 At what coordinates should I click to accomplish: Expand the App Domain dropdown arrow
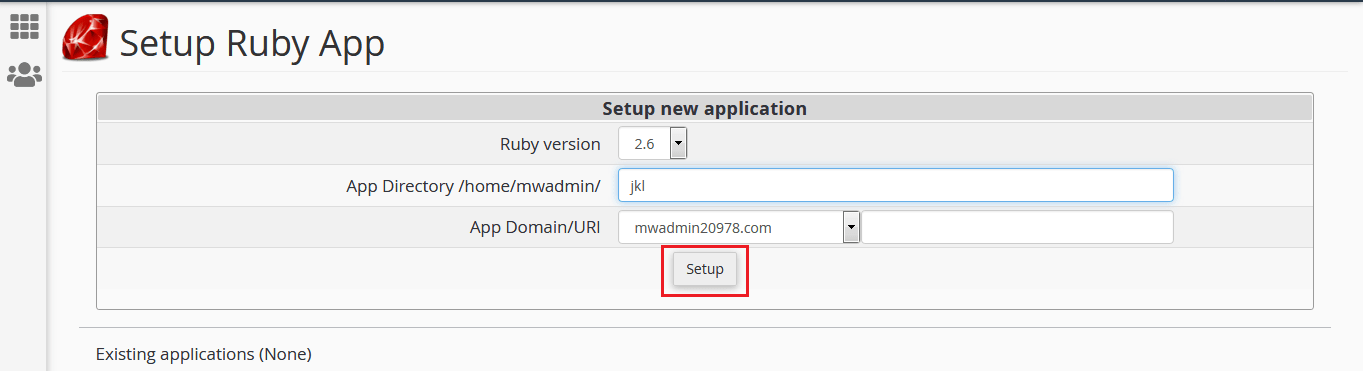tap(851, 227)
